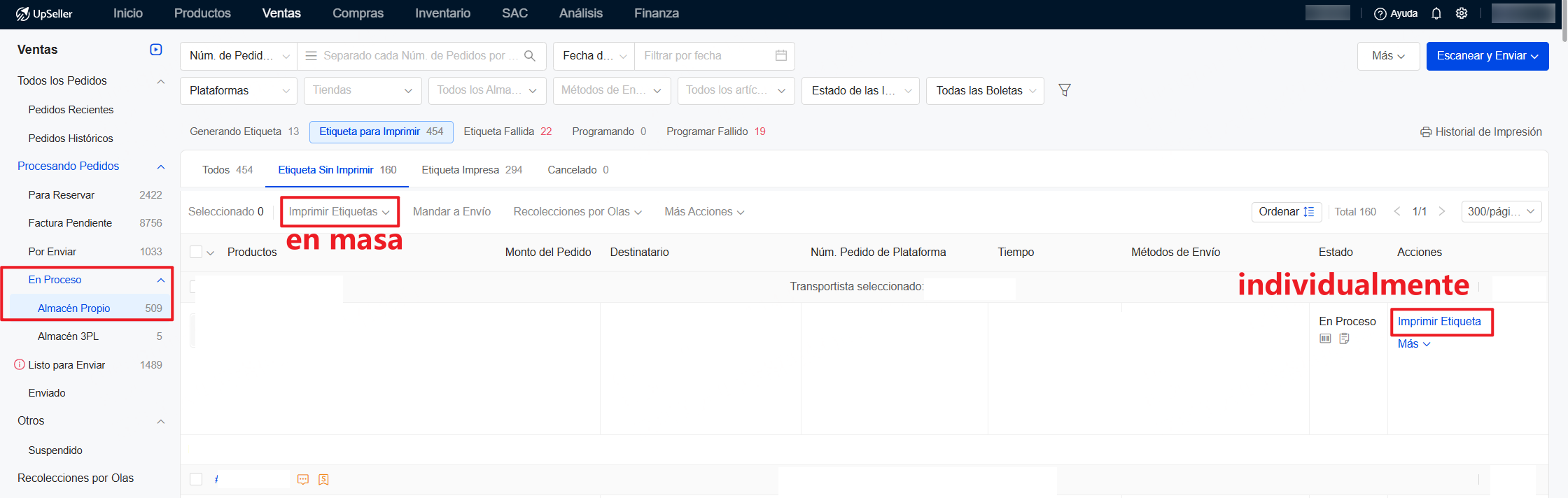This screenshot has width=1568, height=498.
Task: Click the search magnifier icon
Action: 530,56
